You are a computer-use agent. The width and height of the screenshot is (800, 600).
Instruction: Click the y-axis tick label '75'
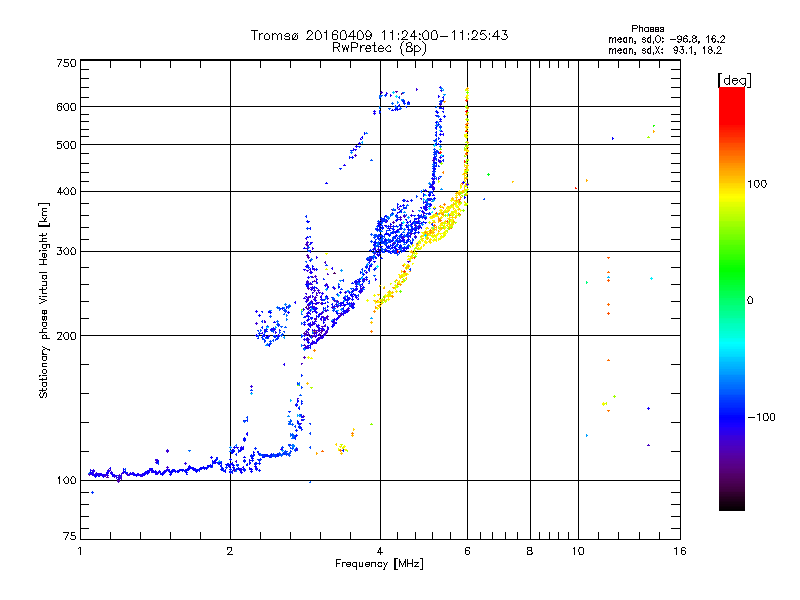point(70,536)
